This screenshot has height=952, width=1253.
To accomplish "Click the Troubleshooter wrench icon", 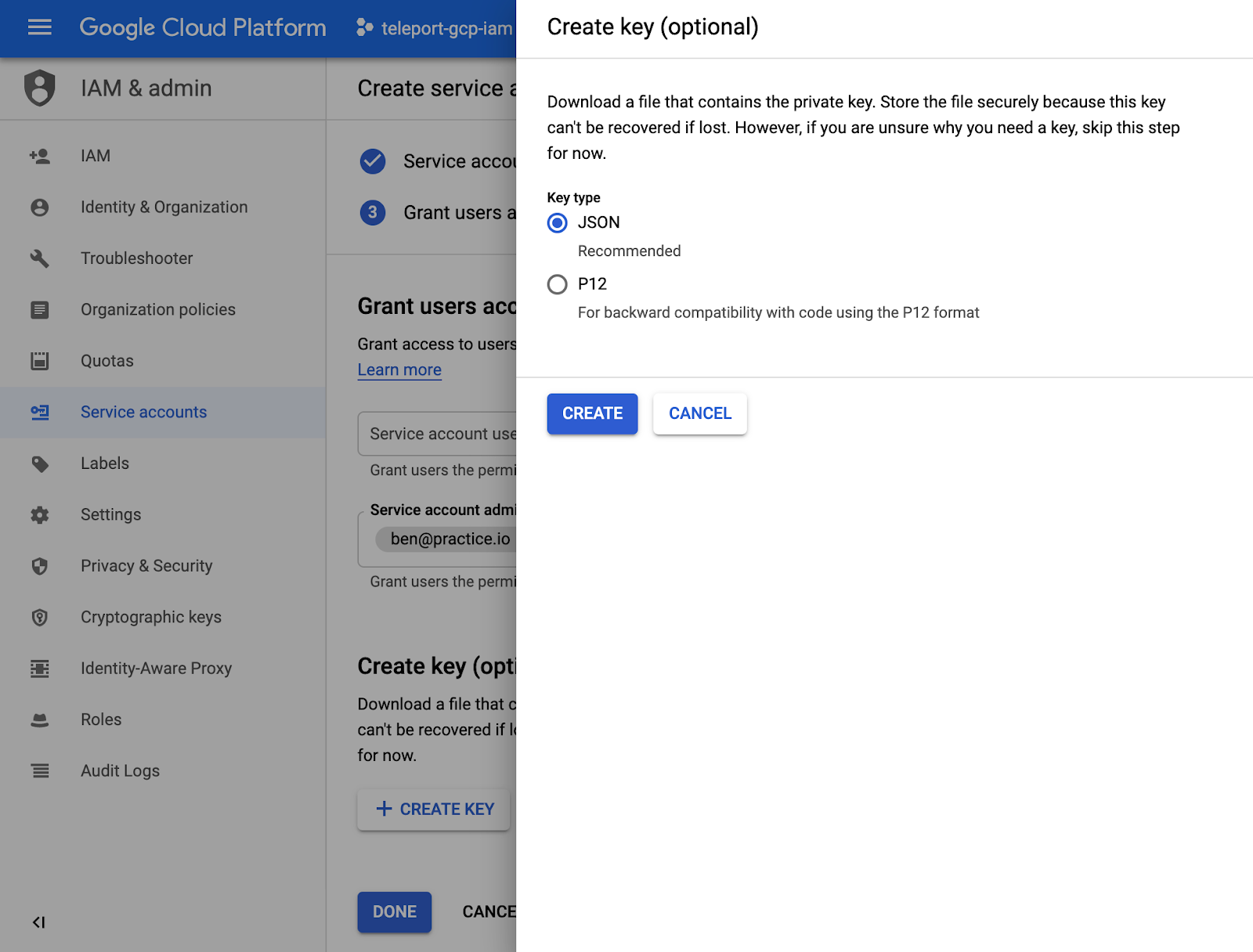I will 40,258.
